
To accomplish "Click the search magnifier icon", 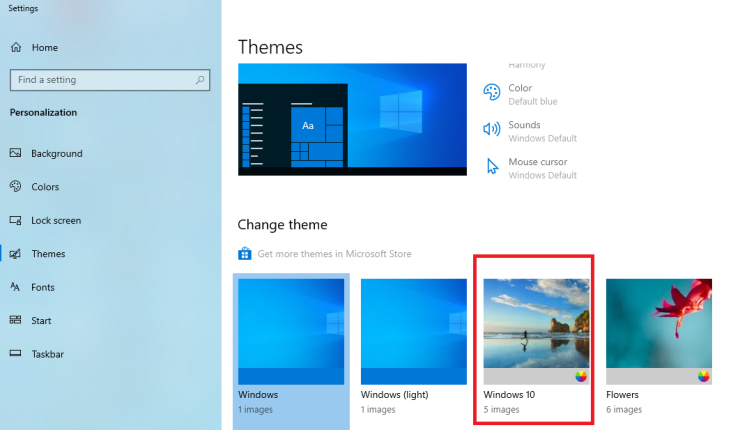I will pyautogui.click(x=200, y=80).
